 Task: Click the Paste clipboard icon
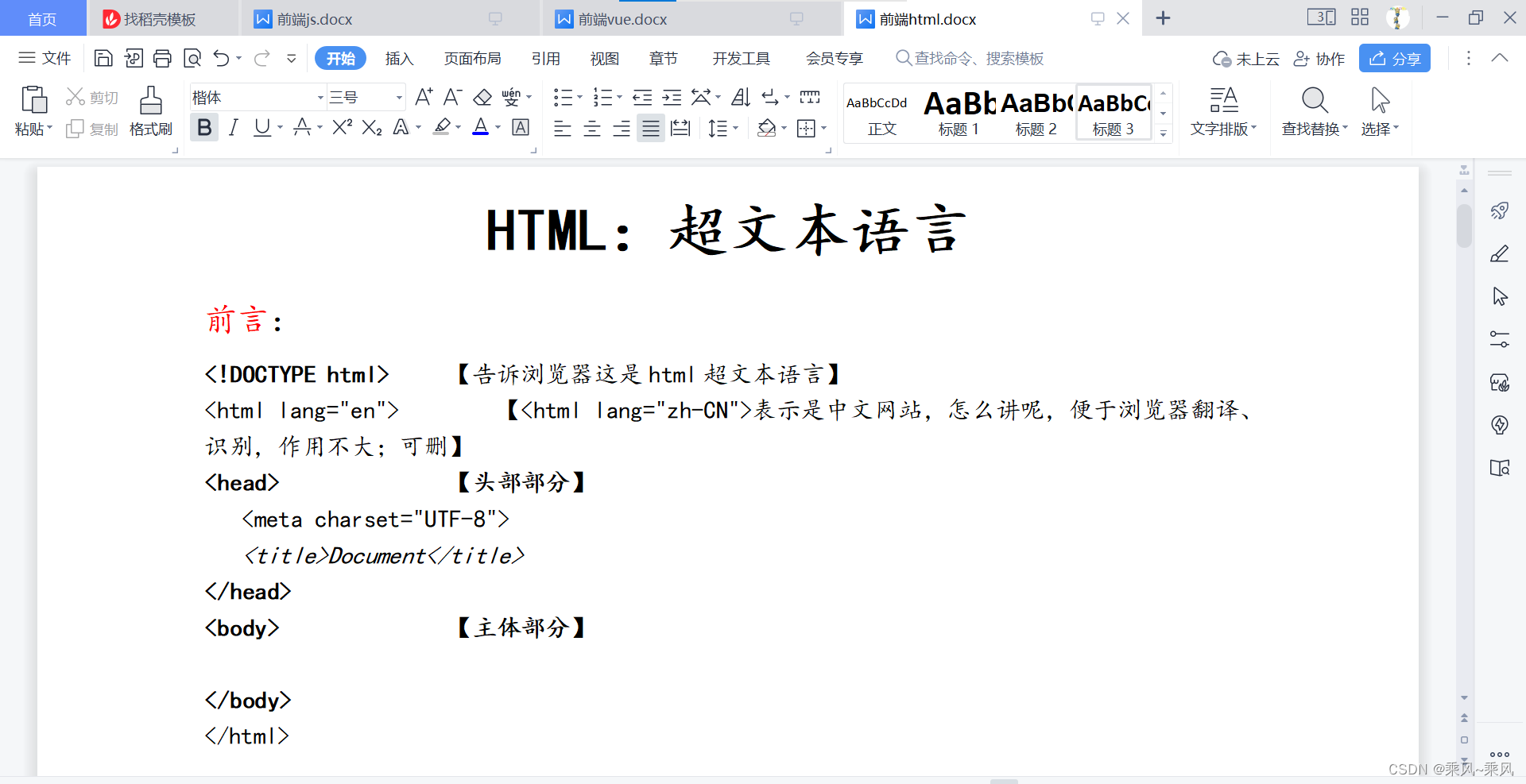(x=33, y=100)
